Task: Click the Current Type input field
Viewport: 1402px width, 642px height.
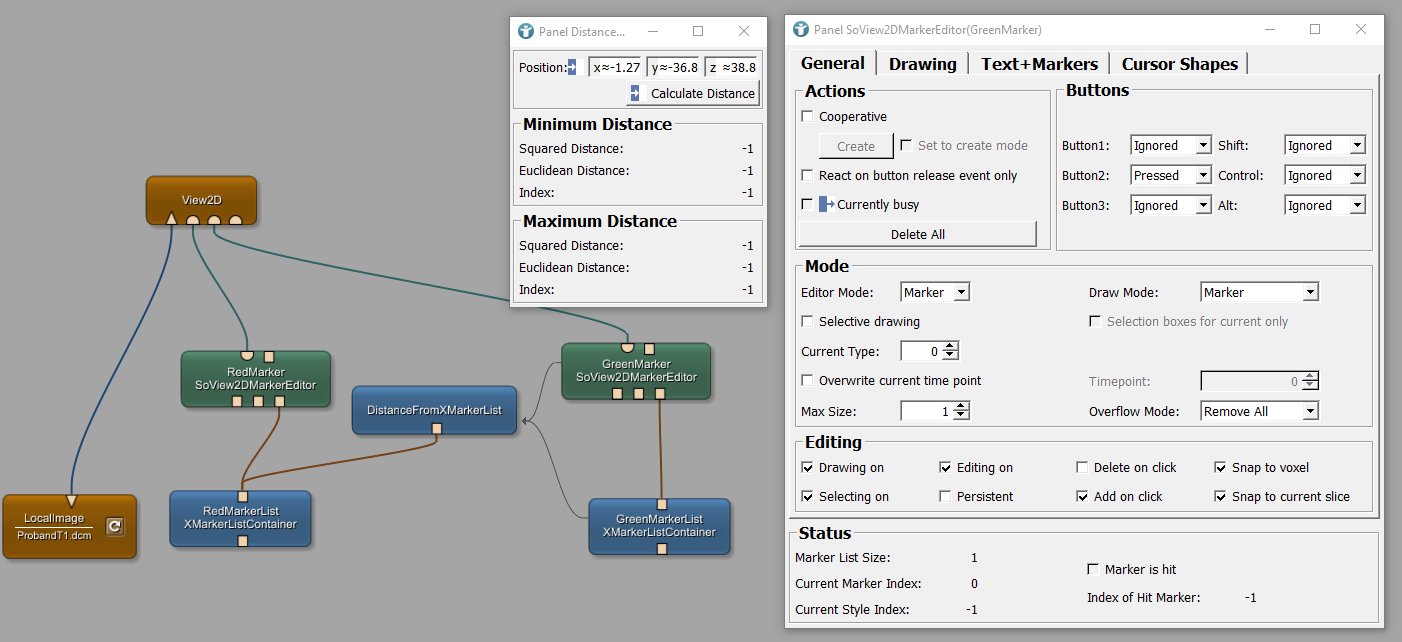Action: [x=921, y=352]
